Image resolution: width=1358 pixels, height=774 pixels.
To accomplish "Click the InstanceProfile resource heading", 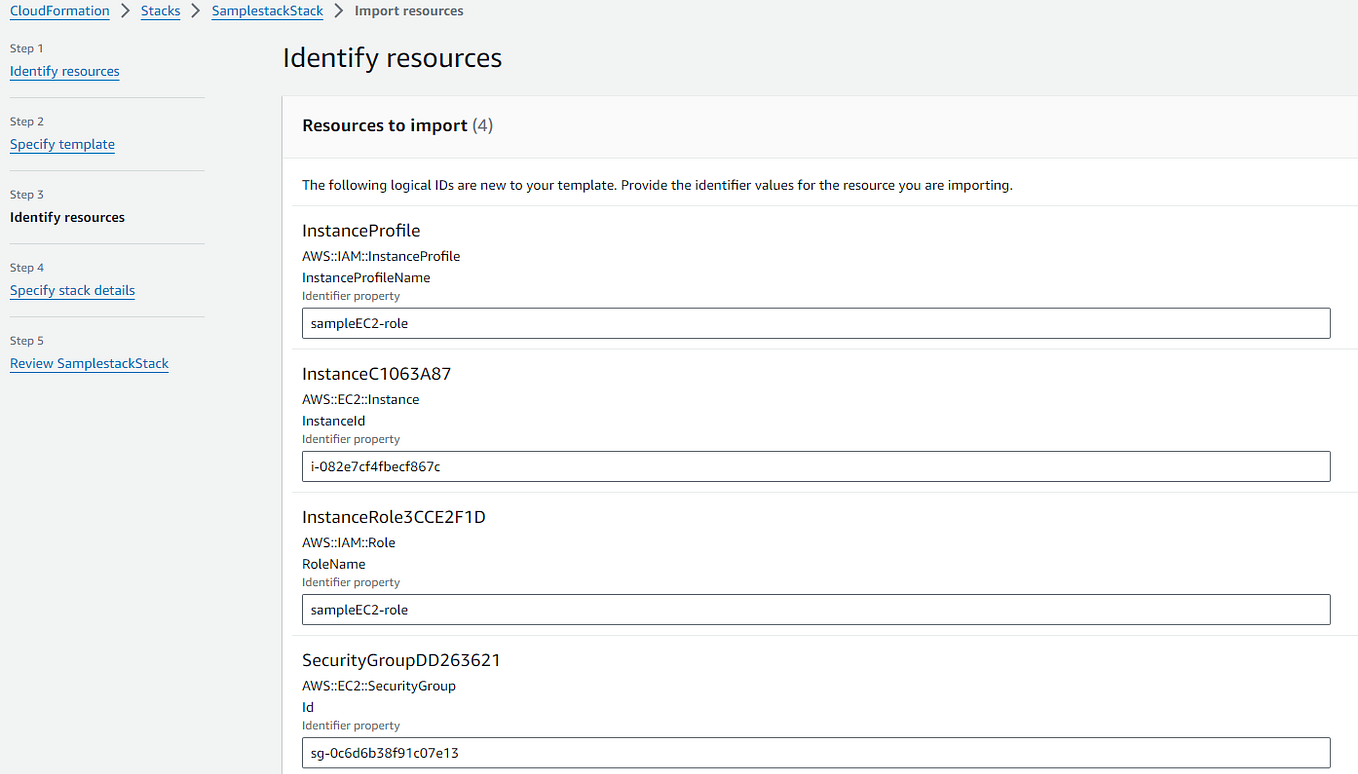I will click(361, 230).
